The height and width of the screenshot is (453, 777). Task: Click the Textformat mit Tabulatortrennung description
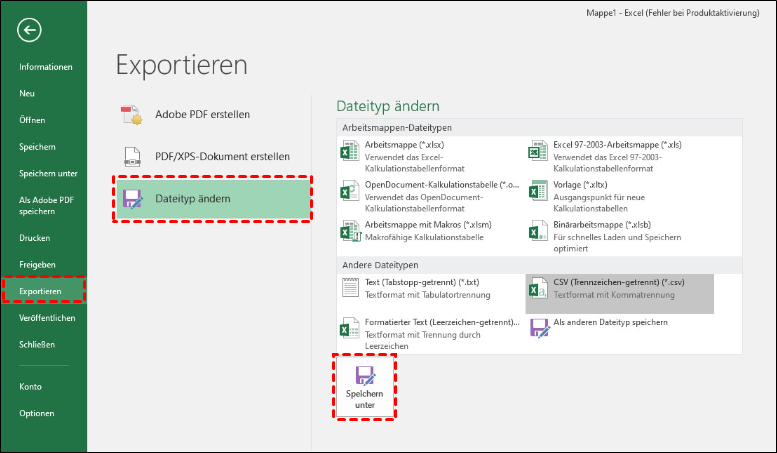[x=428, y=295]
